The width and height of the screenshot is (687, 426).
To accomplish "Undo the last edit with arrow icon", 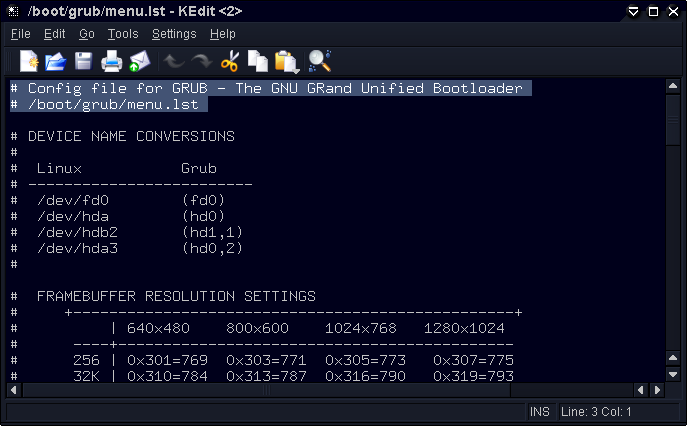I will point(174,61).
